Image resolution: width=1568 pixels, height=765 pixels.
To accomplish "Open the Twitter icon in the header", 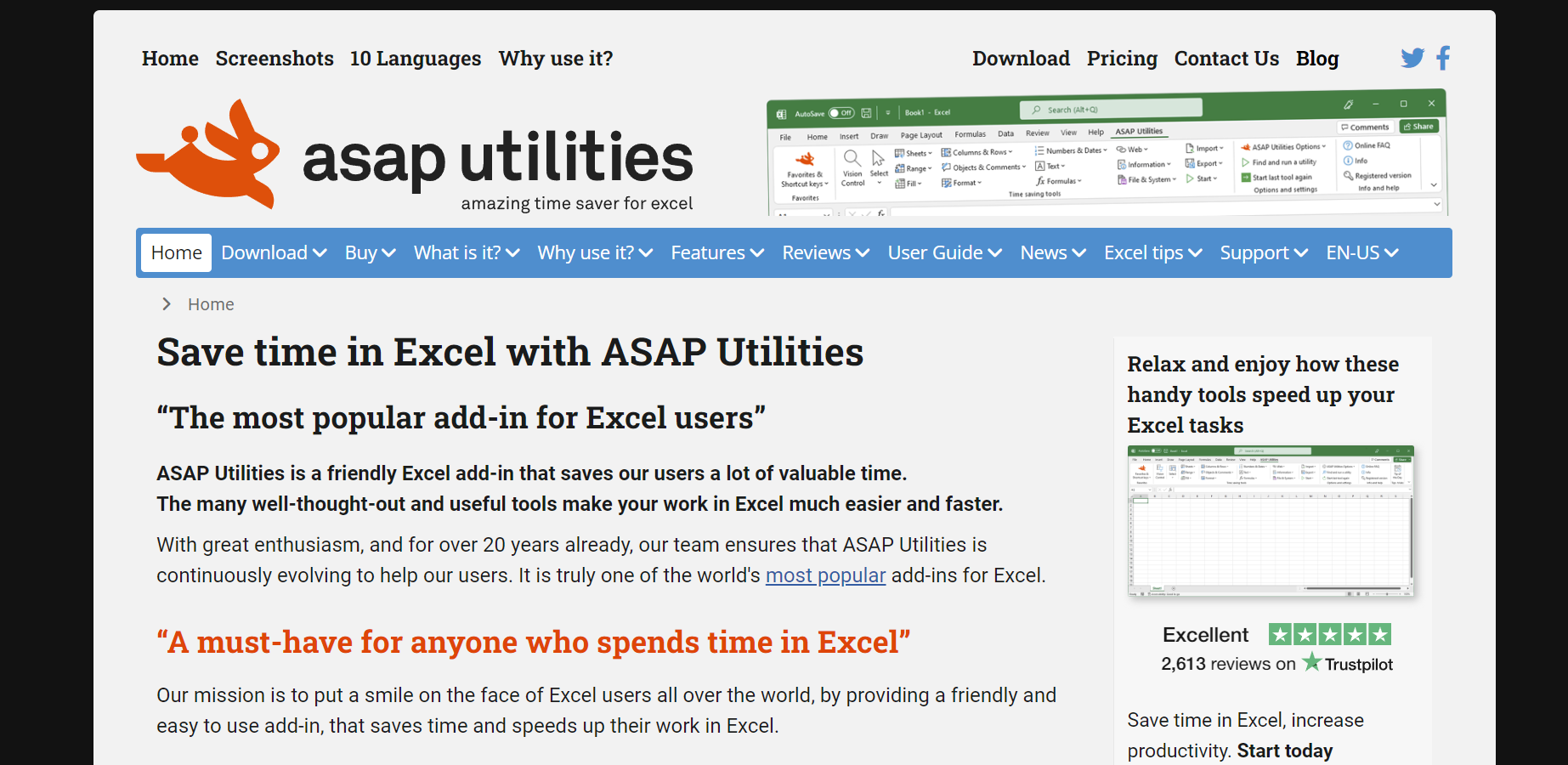I will (1412, 58).
